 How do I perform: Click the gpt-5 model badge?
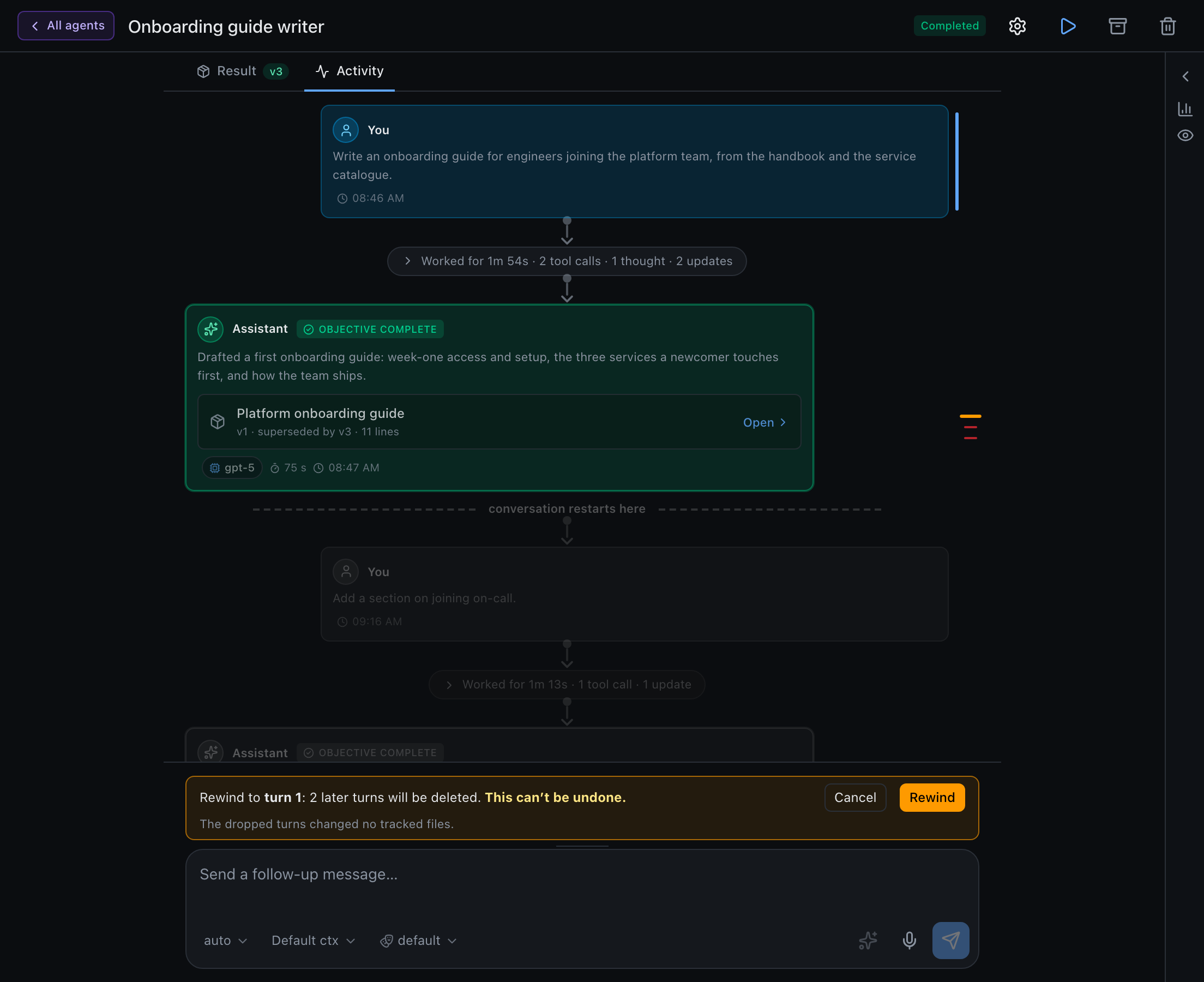point(232,468)
